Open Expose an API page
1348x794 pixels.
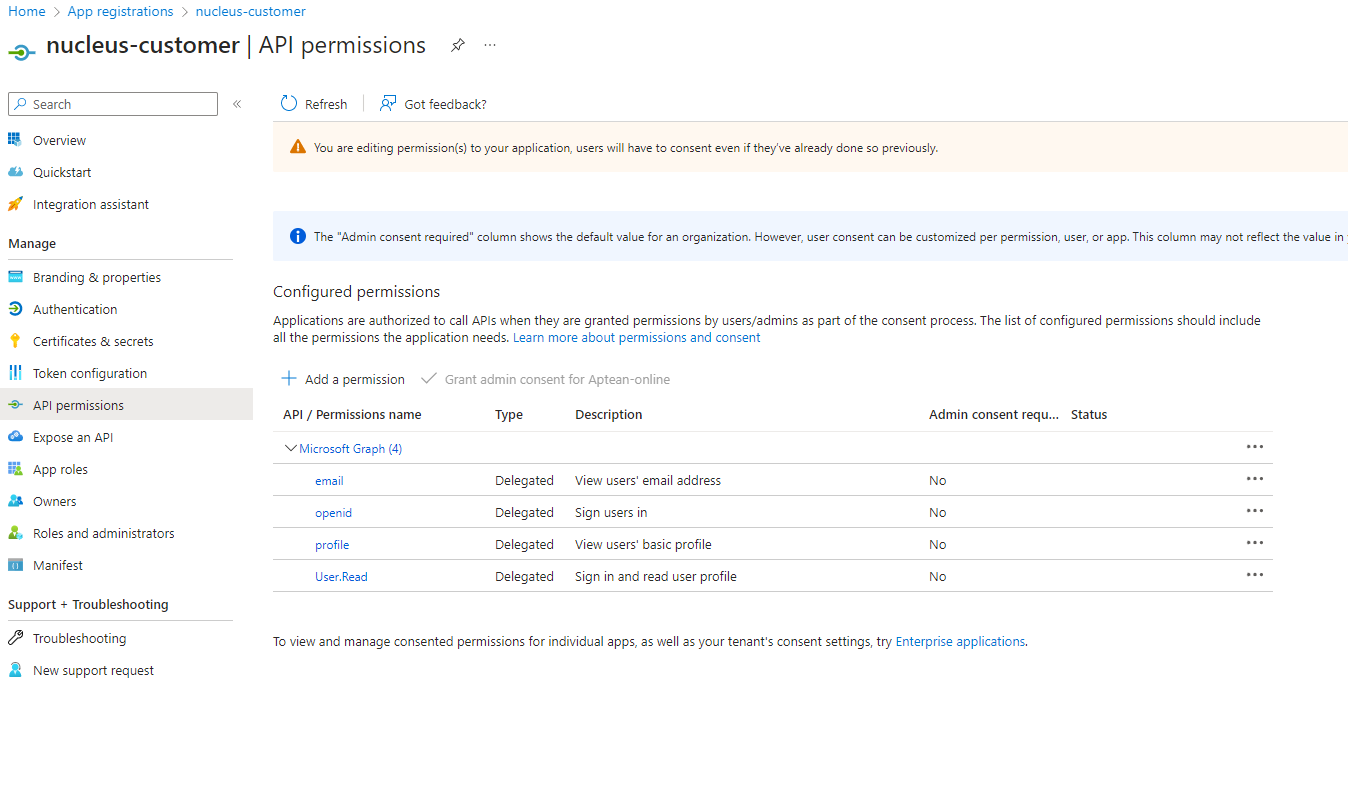pyautogui.click(x=73, y=437)
